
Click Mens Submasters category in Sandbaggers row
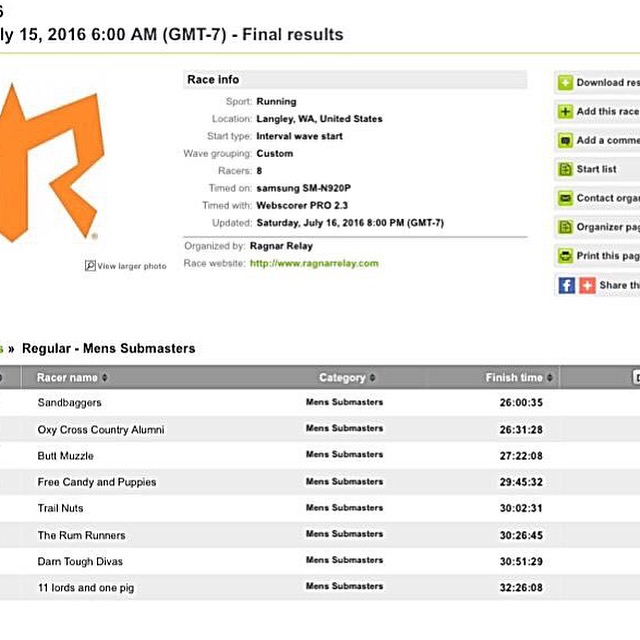point(344,402)
